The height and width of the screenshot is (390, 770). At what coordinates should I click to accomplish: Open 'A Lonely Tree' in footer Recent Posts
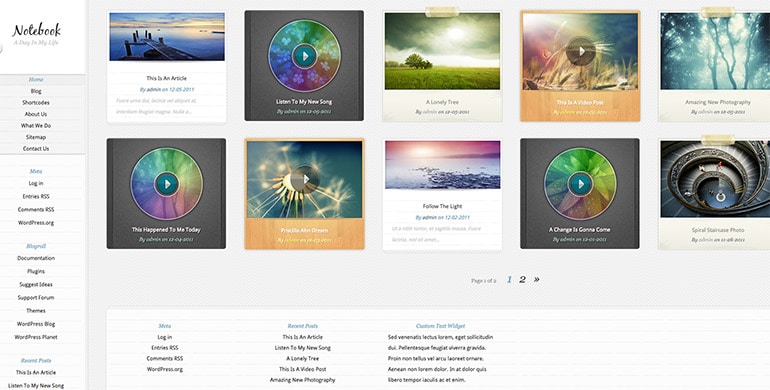pyautogui.click(x=302, y=359)
